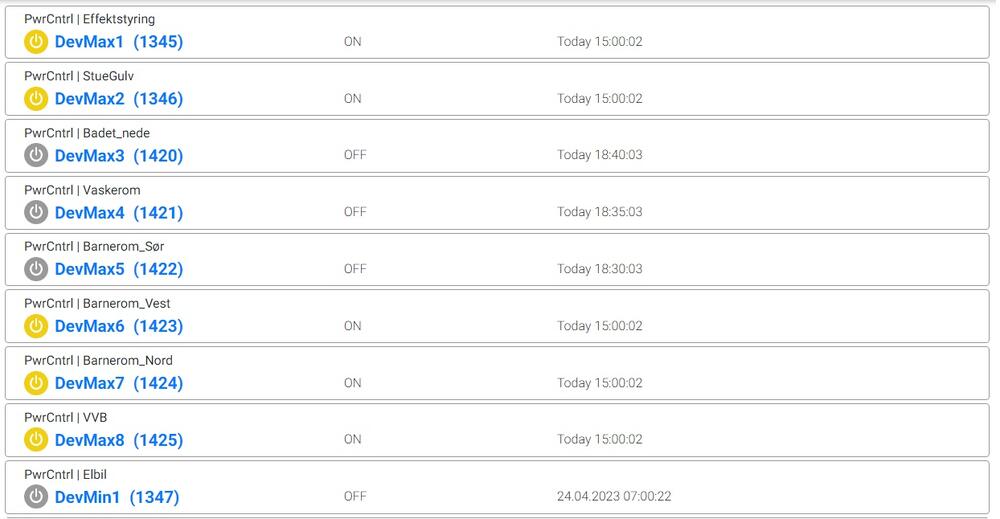
Task: Open the DevMax6 (1423) device link
Action: click(118, 326)
